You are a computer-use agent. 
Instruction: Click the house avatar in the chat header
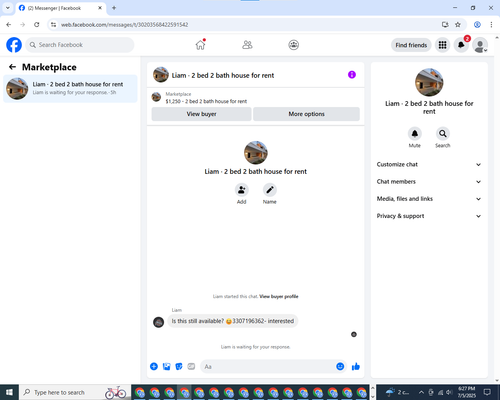click(161, 75)
